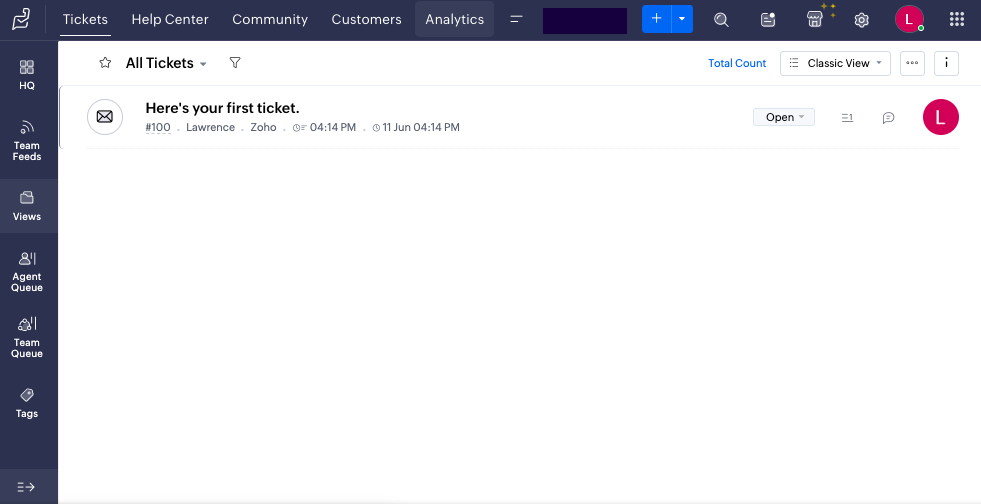Open the Customers tab
The height and width of the screenshot is (504, 981).
coord(366,19)
